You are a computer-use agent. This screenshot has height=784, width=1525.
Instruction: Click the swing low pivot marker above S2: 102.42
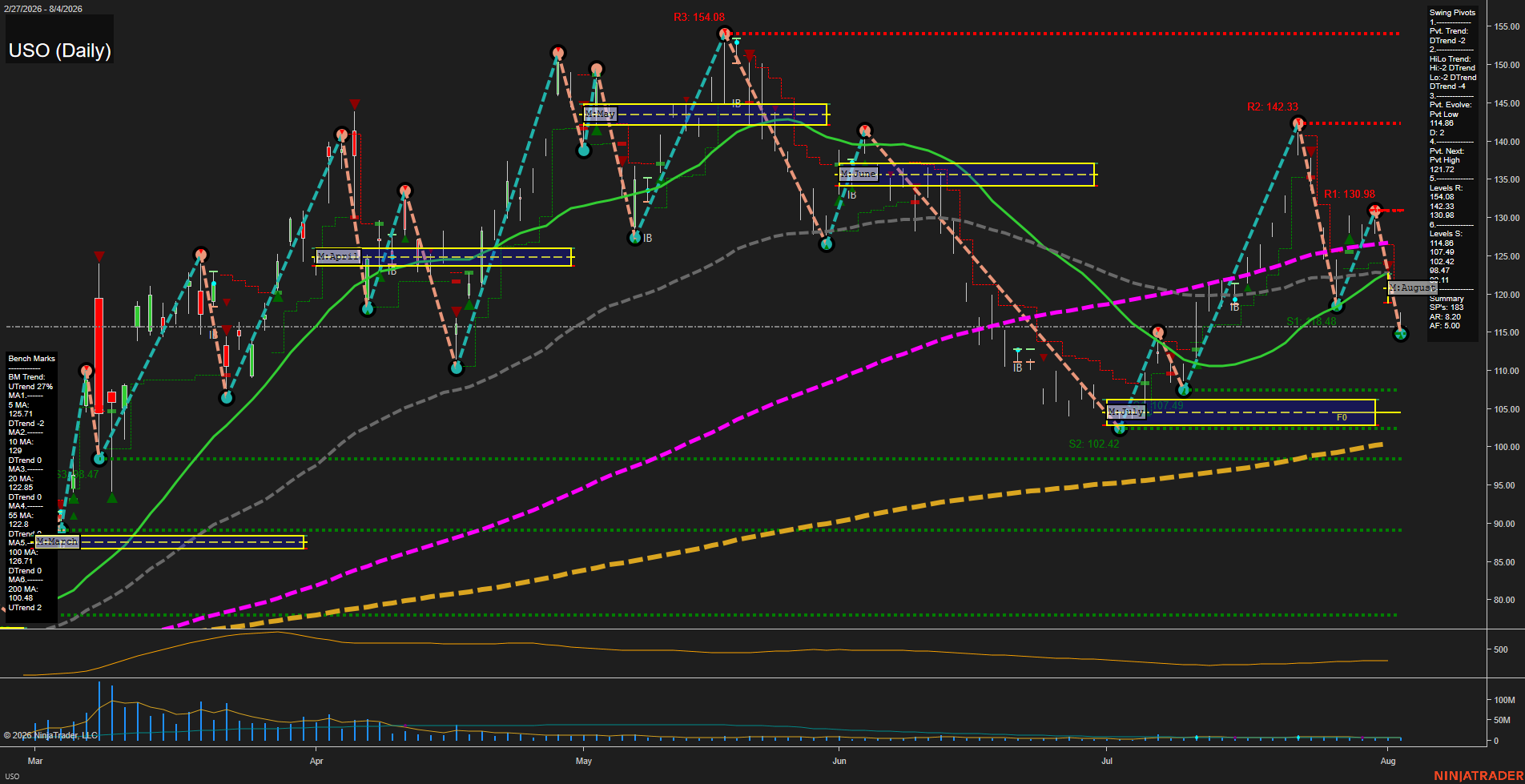[x=1120, y=428]
